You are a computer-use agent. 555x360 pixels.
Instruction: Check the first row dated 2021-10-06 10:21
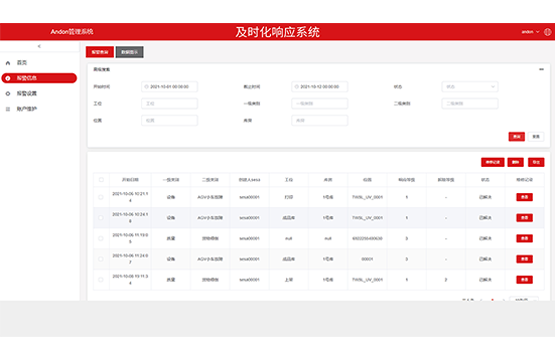pos(101,197)
